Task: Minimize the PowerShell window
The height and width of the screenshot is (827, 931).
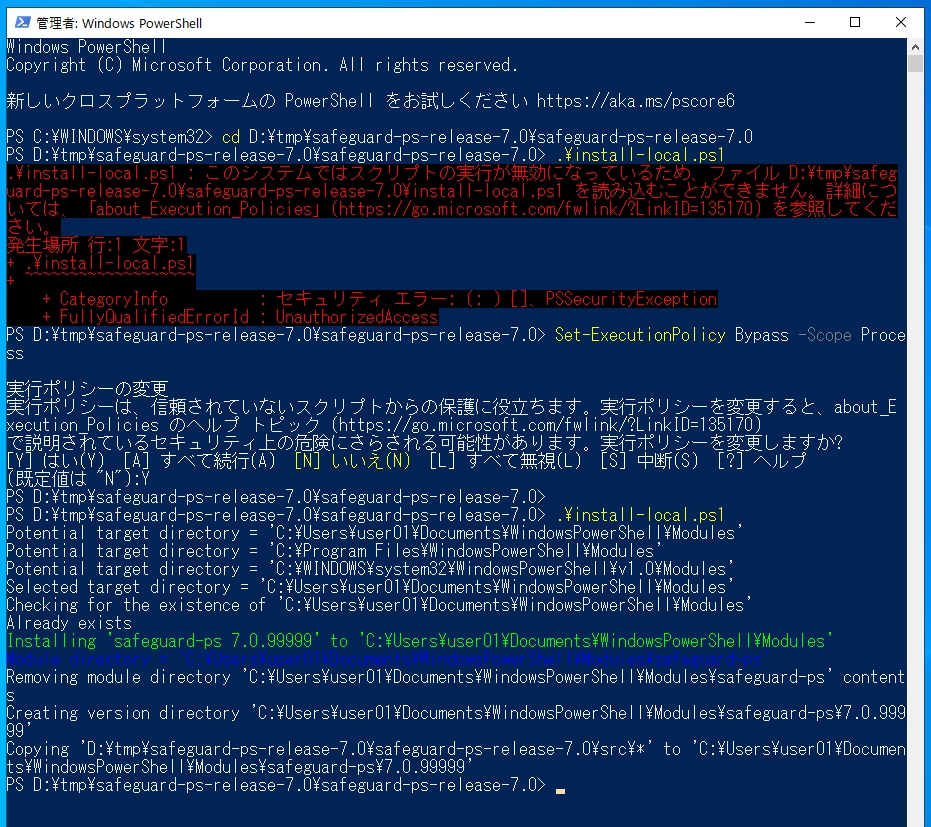Action: click(x=810, y=23)
